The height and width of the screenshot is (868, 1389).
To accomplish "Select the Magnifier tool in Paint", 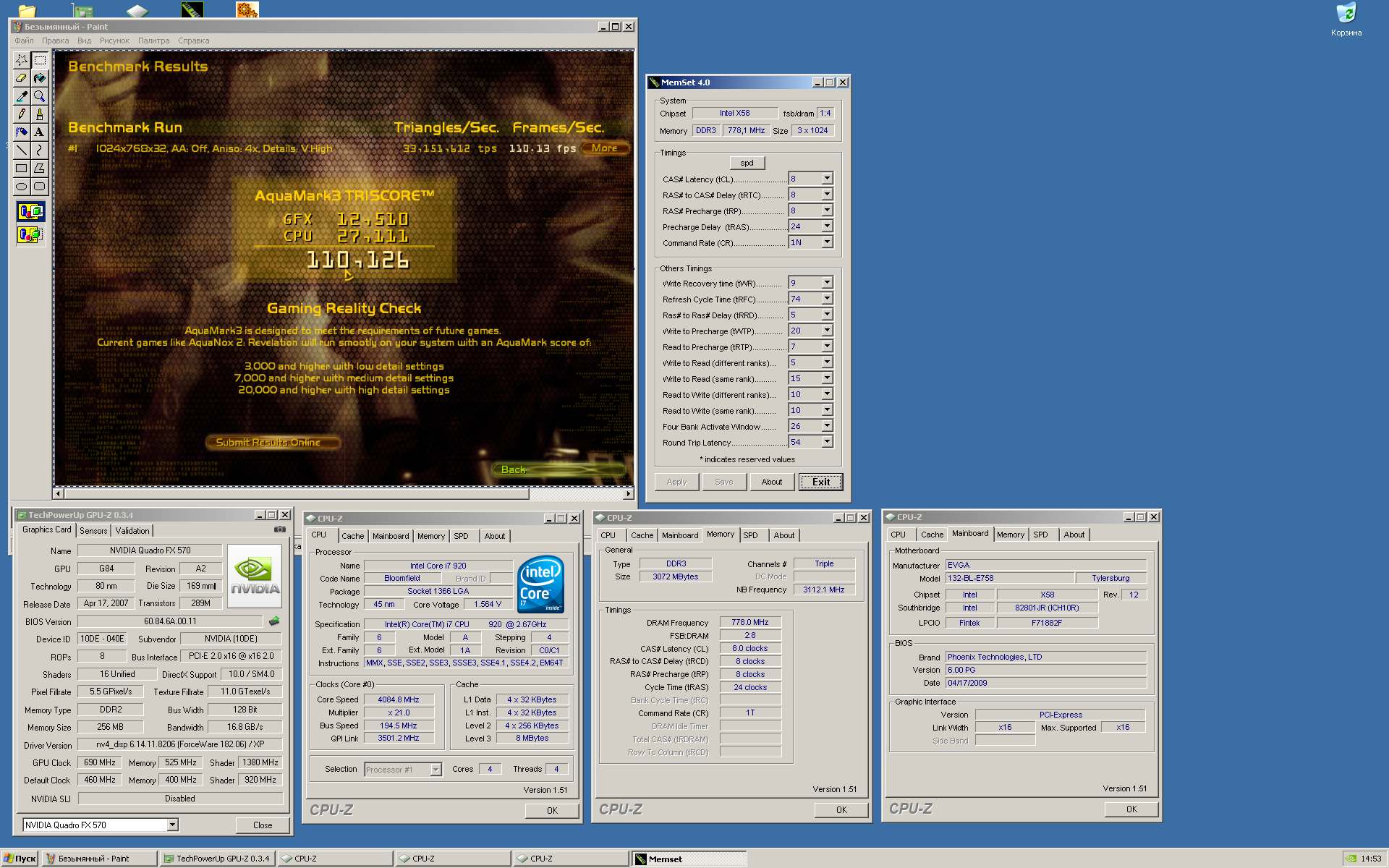I will (40, 96).
